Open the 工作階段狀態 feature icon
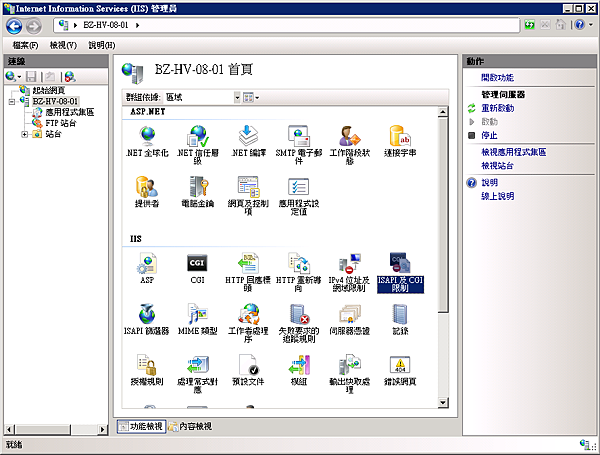 pos(349,145)
